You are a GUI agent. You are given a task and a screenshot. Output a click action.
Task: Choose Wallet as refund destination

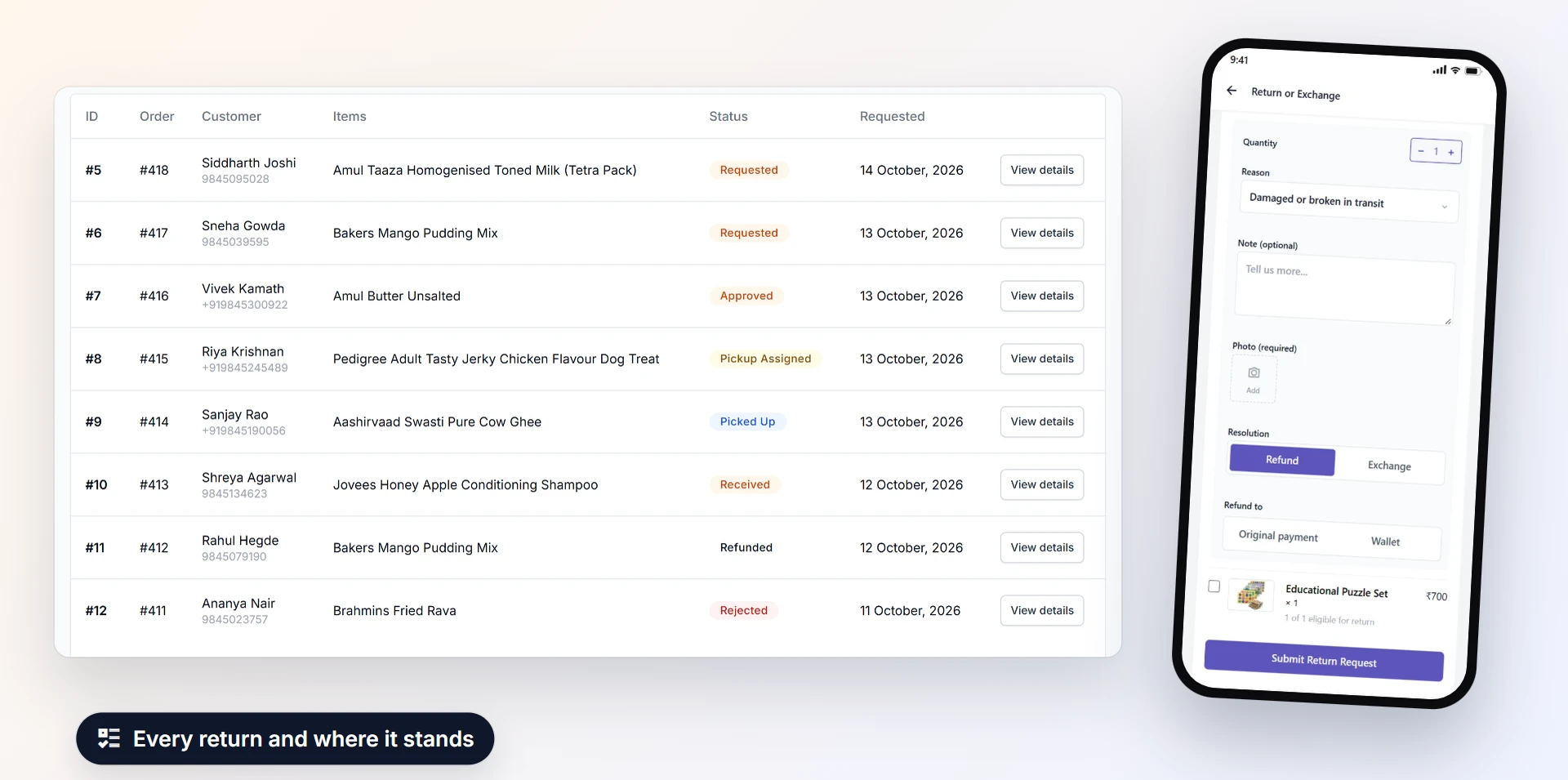pyautogui.click(x=1385, y=542)
